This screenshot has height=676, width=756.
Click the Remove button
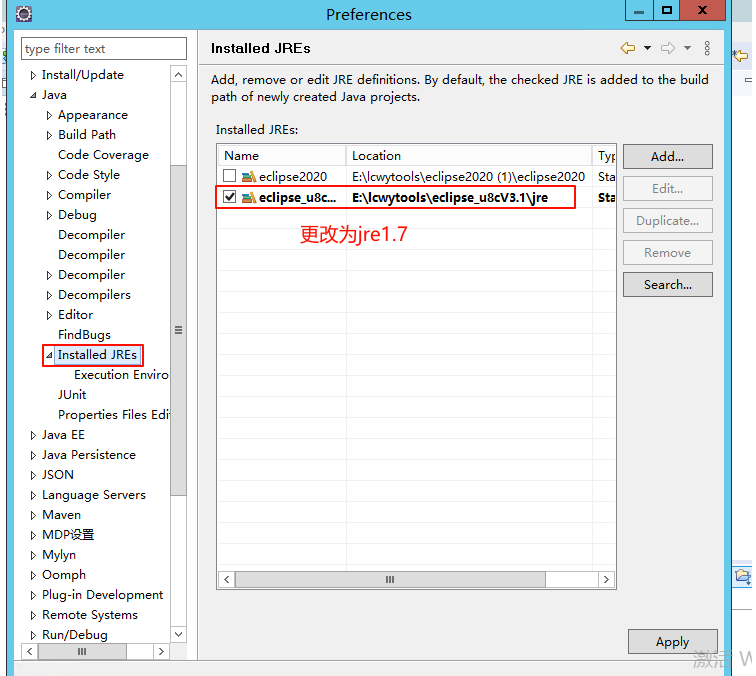coord(667,253)
